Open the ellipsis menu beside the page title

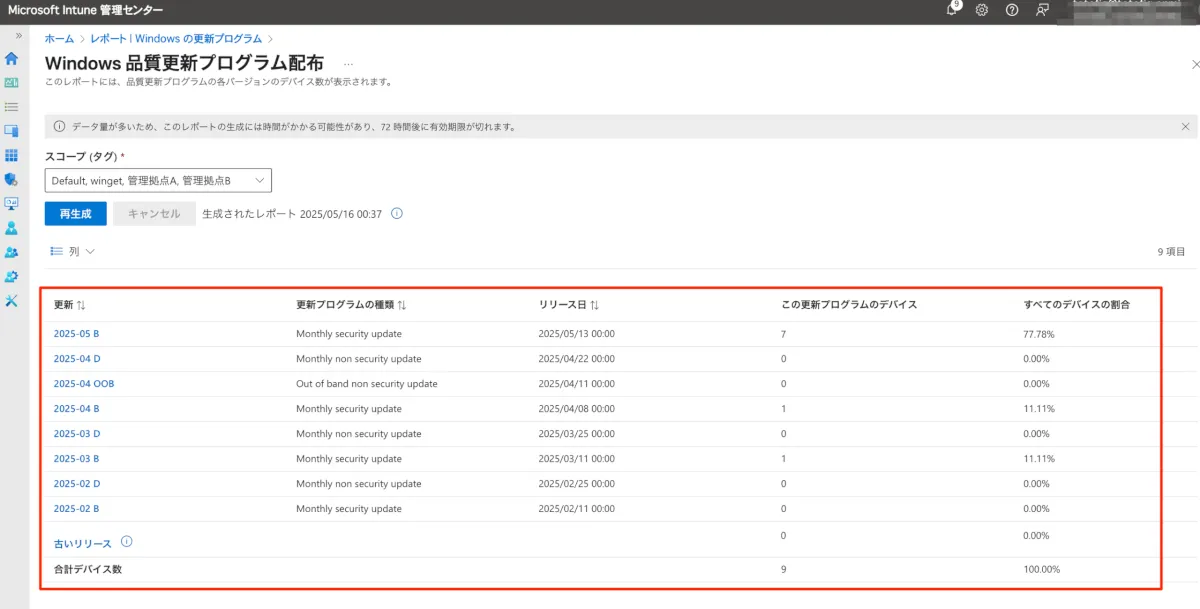point(347,63)
